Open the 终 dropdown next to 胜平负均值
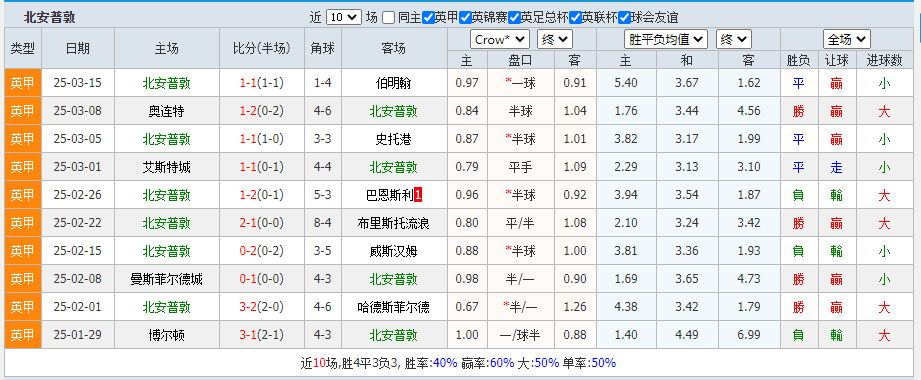 click(x=734, y=39)
